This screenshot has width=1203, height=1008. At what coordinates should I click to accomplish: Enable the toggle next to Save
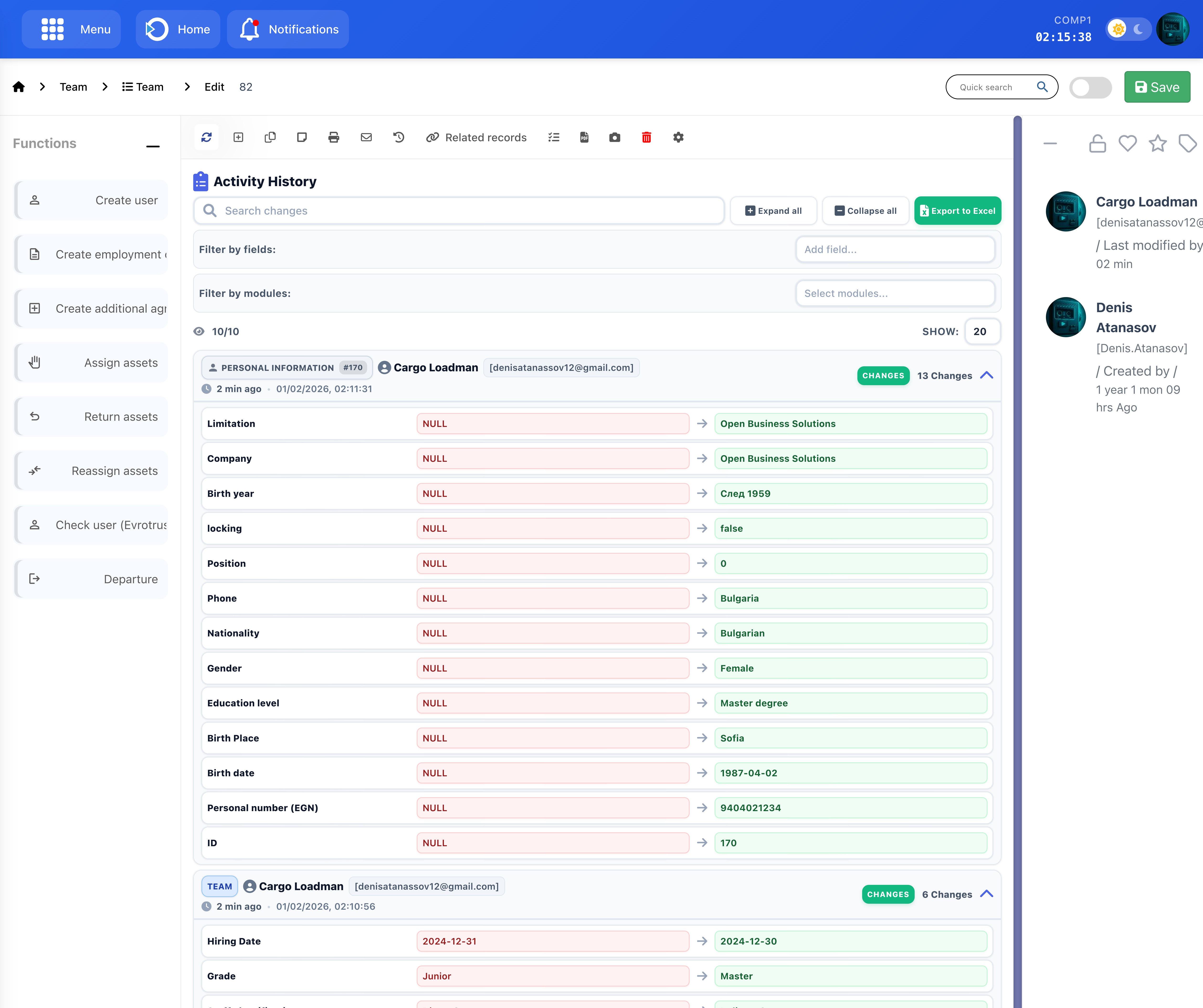1090,87
